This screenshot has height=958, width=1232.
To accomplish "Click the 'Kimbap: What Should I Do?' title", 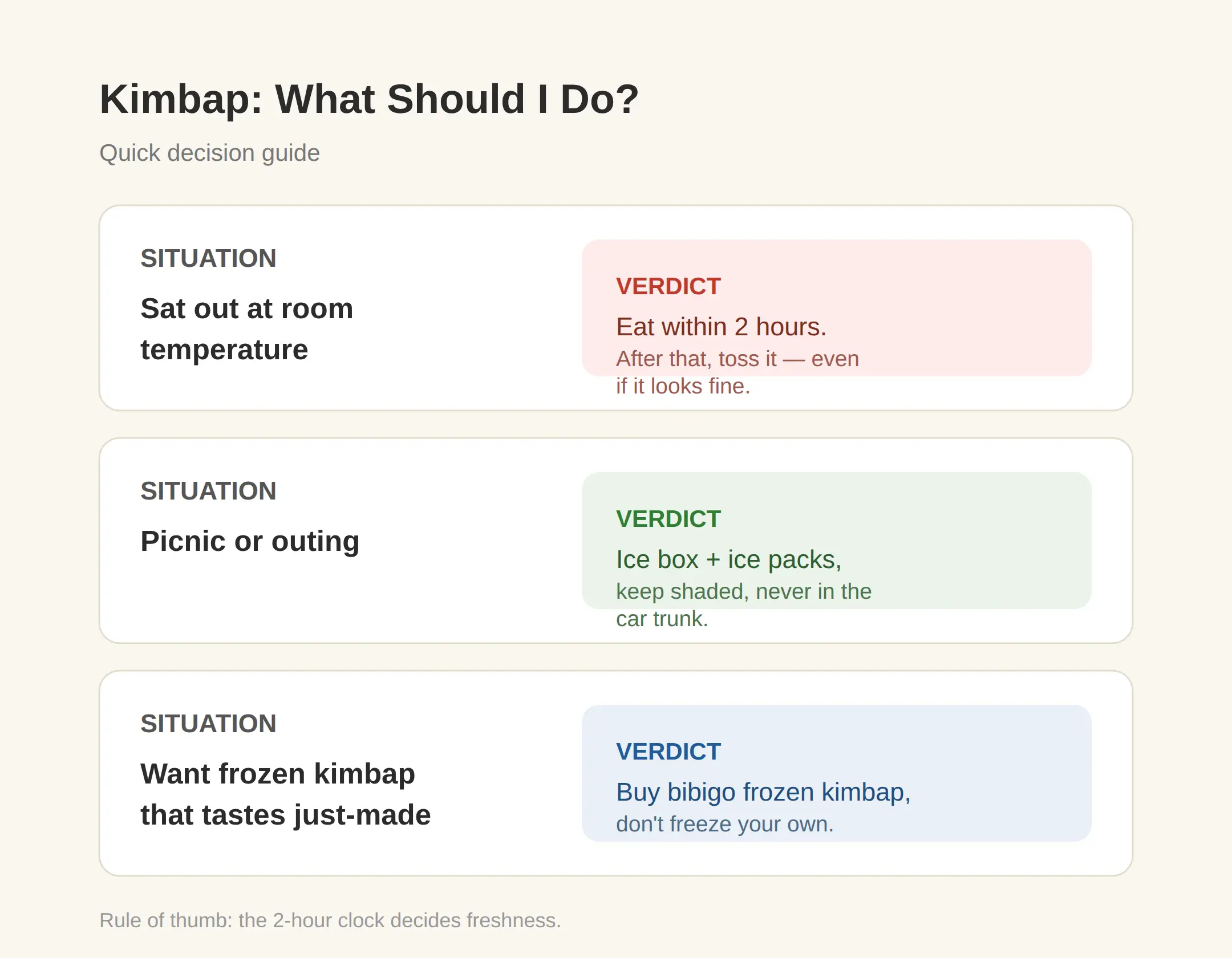I will coord(369,99).
